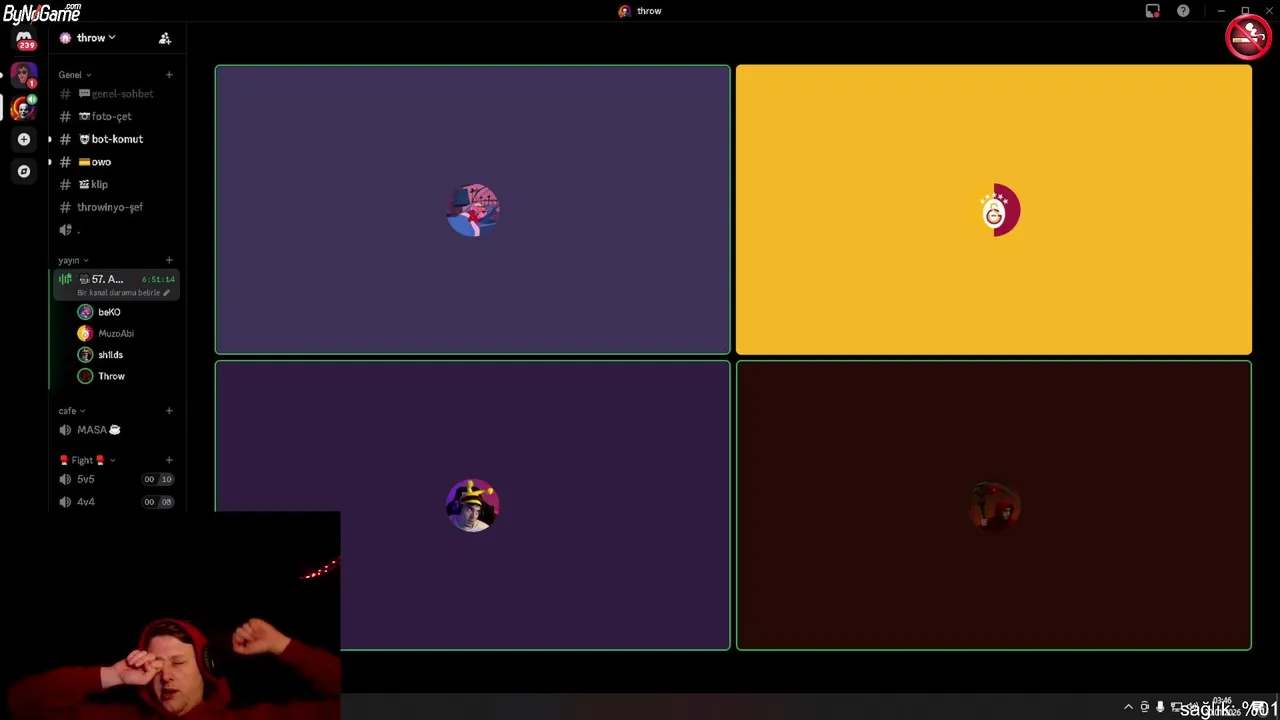The height and width of the screenshot is (720, 1280).
Task: Select the clown avatar server icon
Action: (24, 107)
